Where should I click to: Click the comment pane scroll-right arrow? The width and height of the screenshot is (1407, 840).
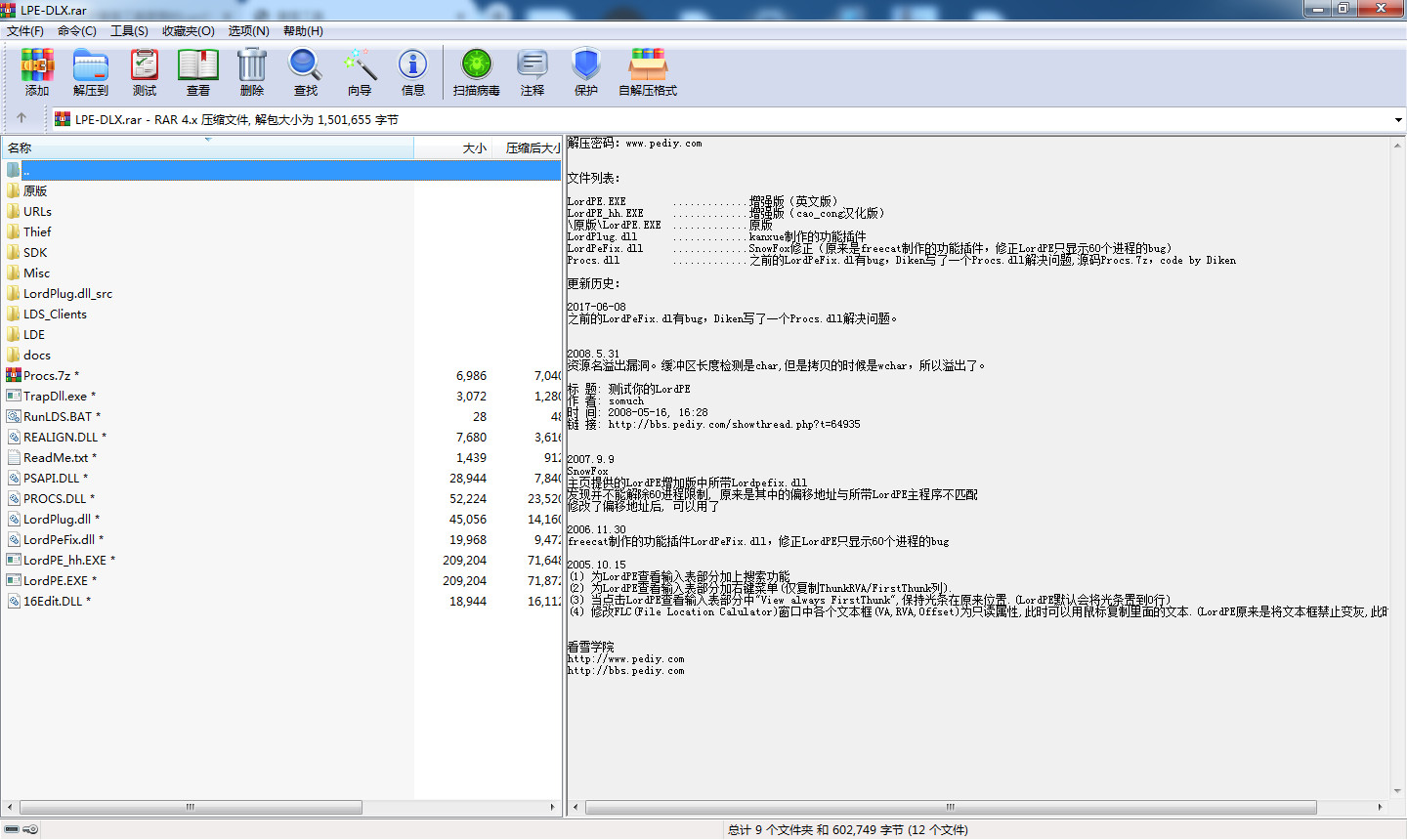[1380, 808]
